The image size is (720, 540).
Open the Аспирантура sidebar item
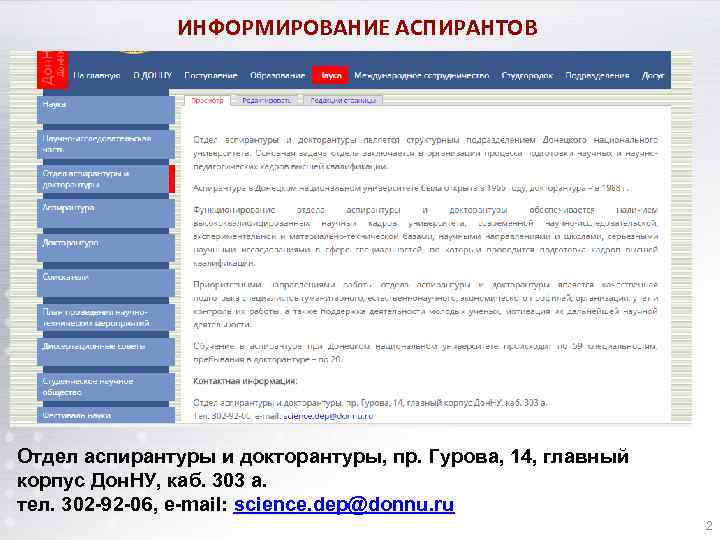click(x=106, y=213)
